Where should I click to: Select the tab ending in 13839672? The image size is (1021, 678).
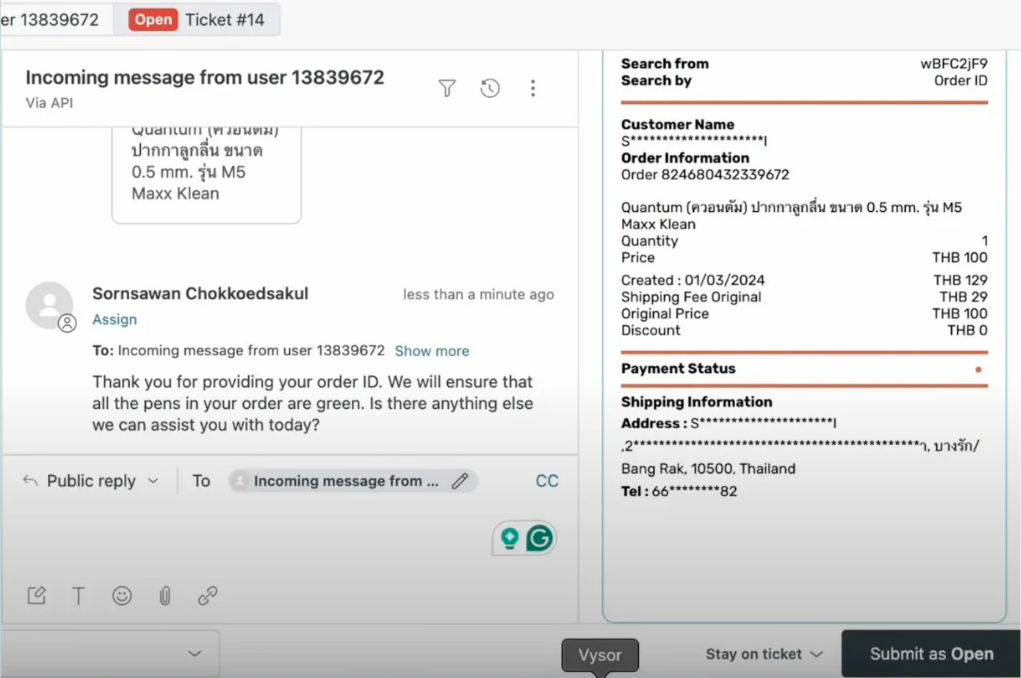pos(55,19)
